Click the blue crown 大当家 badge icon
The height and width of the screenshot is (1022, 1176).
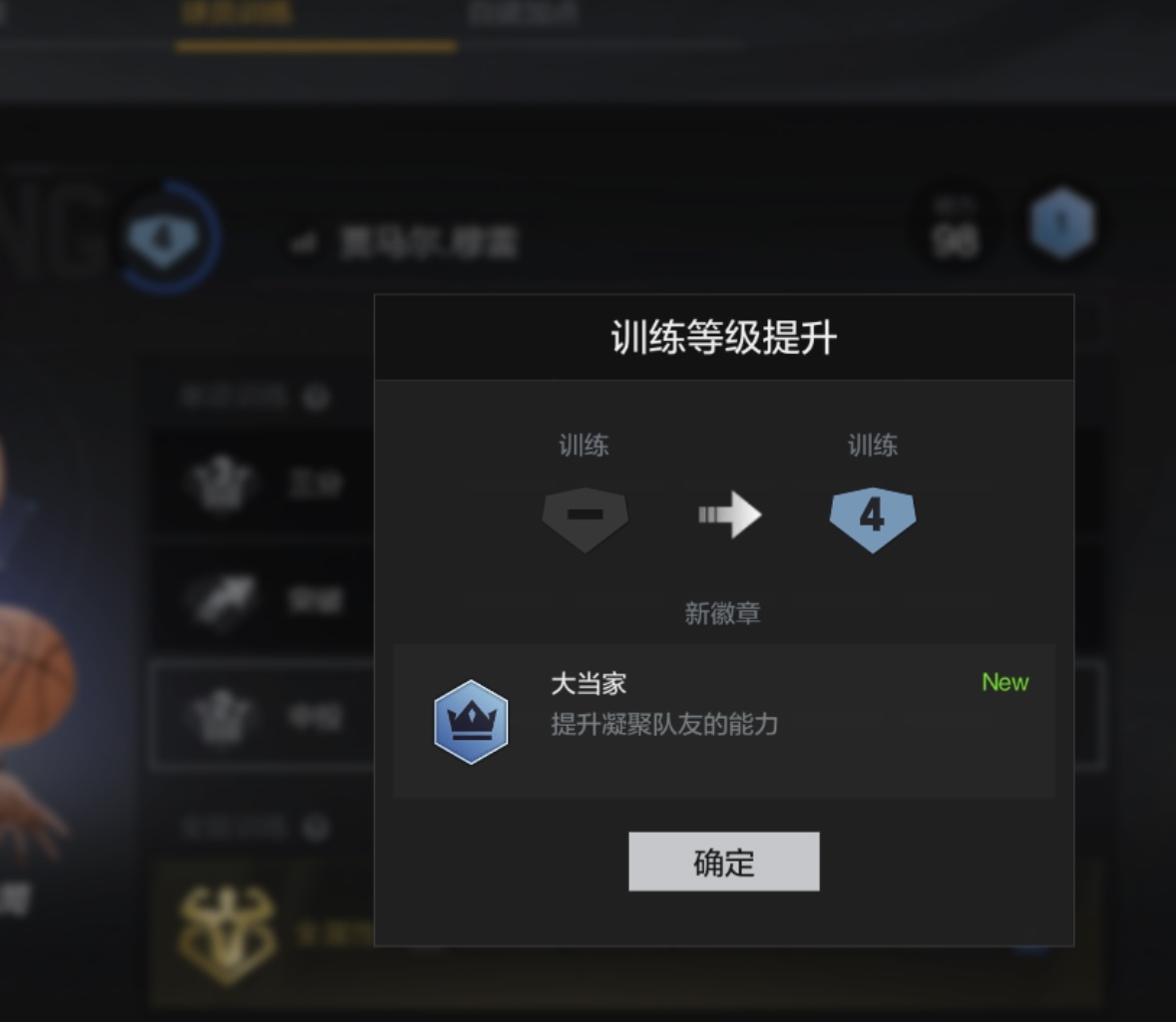click(471, 722)
